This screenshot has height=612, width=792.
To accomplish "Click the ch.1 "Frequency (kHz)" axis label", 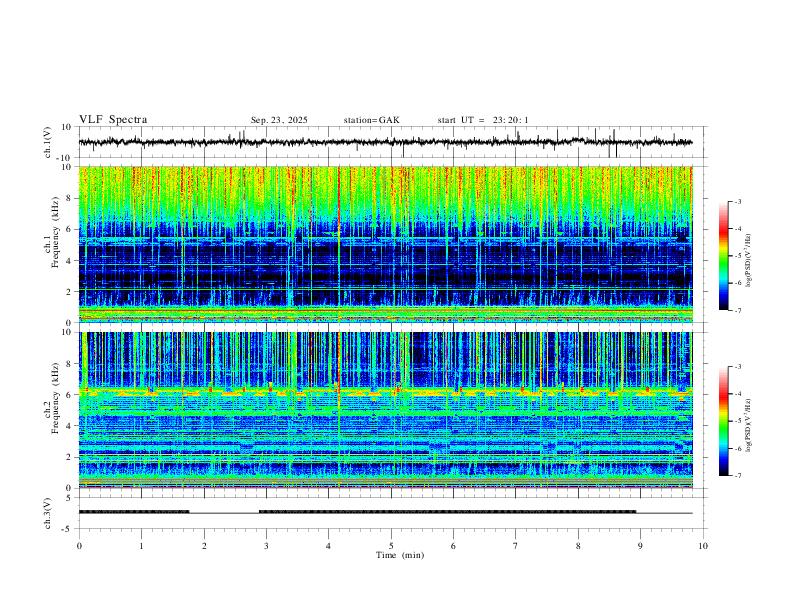I will [x=55, y=232].
